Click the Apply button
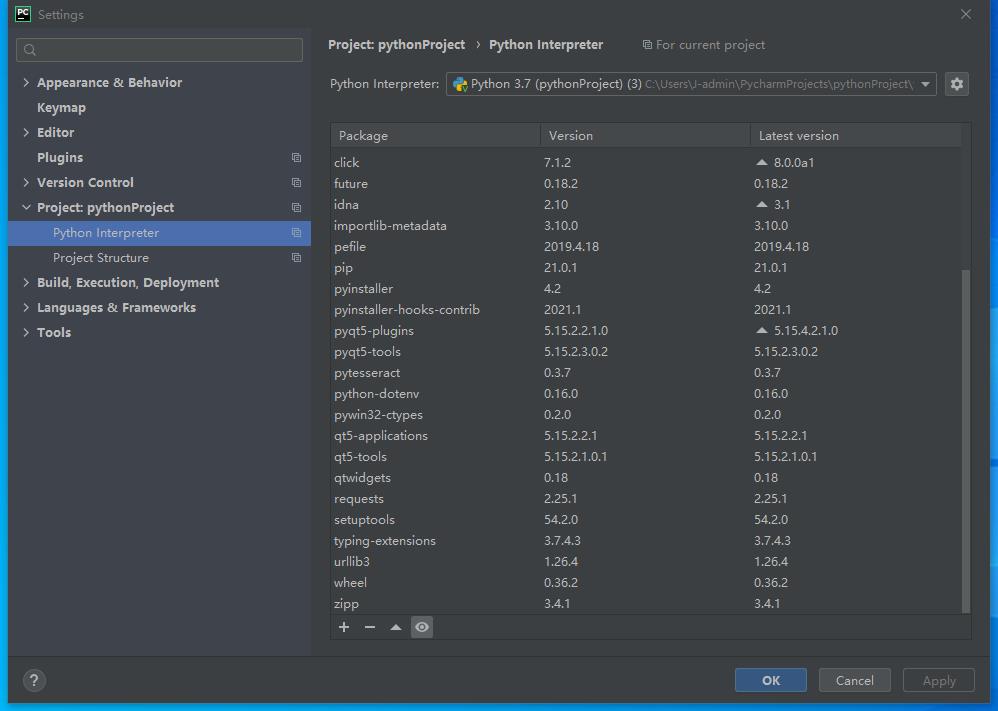The height and width of the screenshot is (711, 998). tap(939, 680)
